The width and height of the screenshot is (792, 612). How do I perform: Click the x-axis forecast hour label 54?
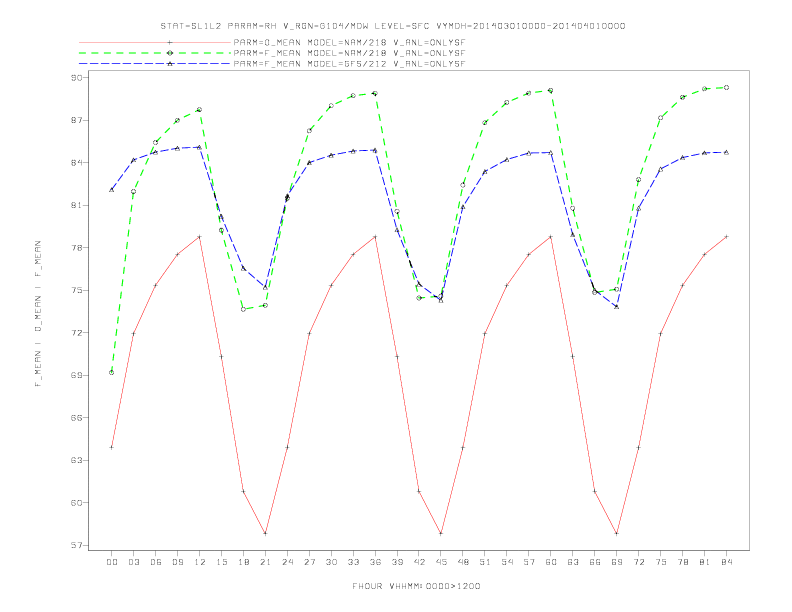pyautogui.click(x=507, y=562)
